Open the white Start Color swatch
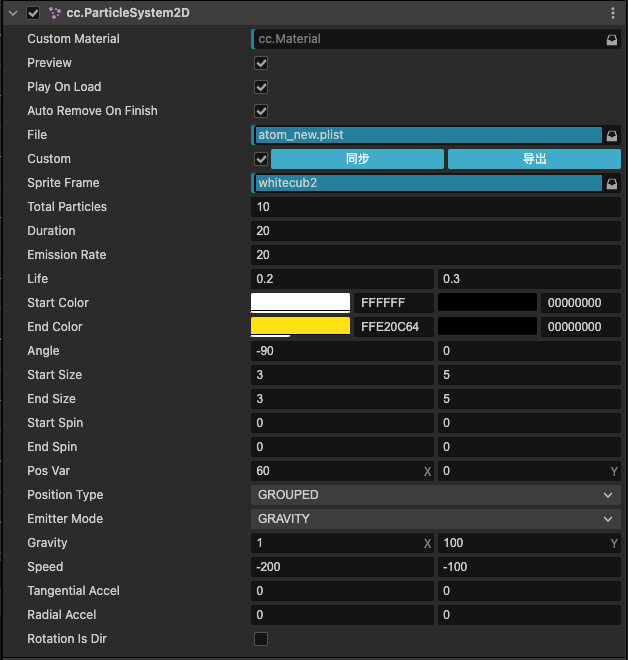The image size is (628, 660). (300, 303)
